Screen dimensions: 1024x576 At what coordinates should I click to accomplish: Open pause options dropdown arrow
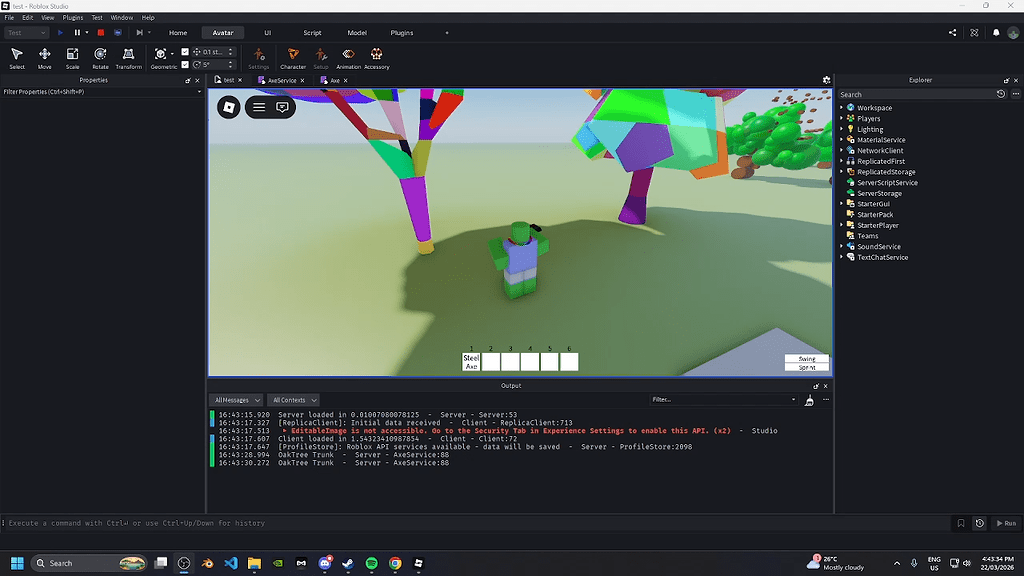coord(87,33)
